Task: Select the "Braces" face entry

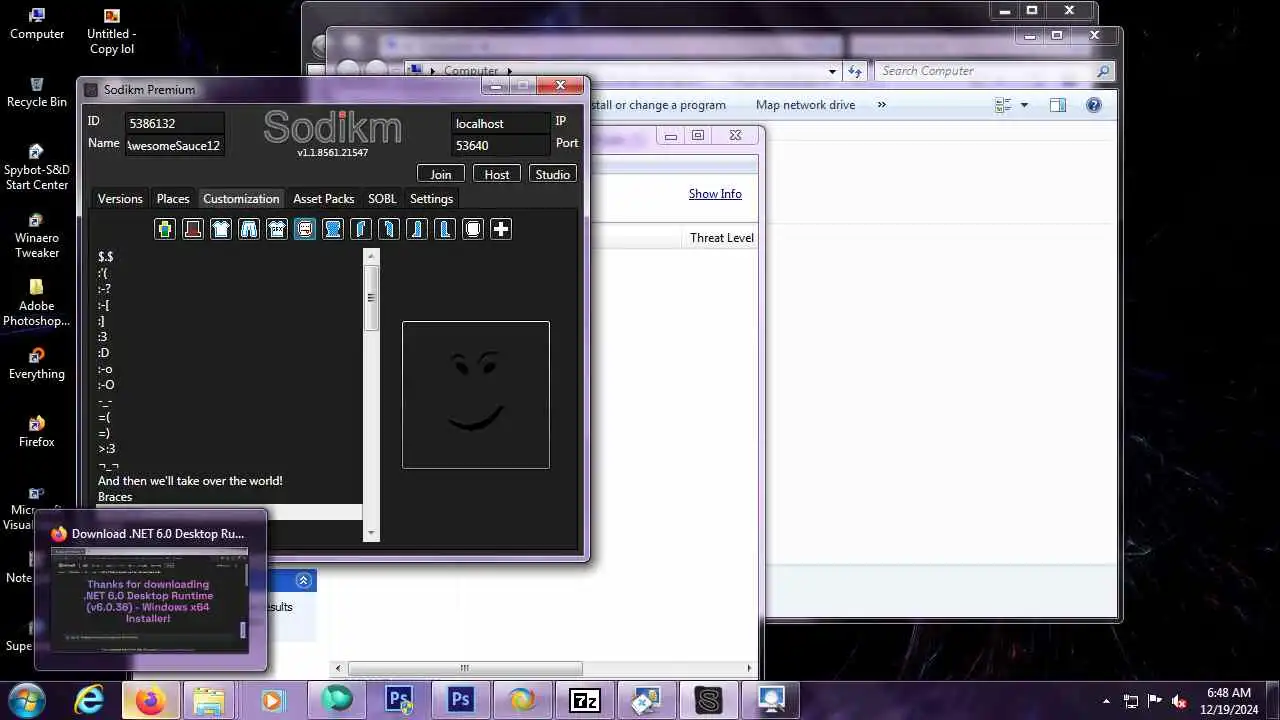Action: pos(115,497)
